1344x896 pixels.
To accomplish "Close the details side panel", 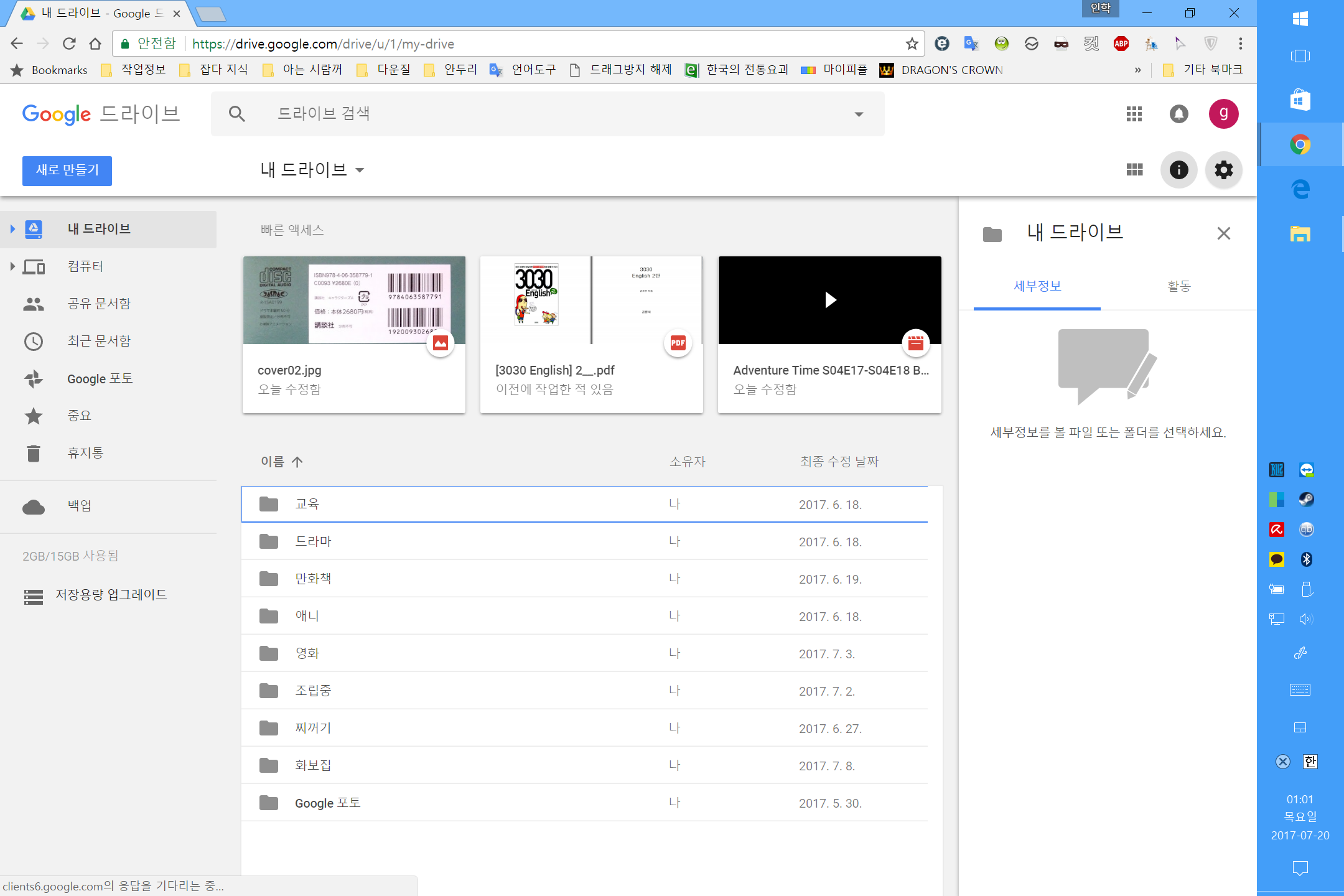I will click(1223, 233).
